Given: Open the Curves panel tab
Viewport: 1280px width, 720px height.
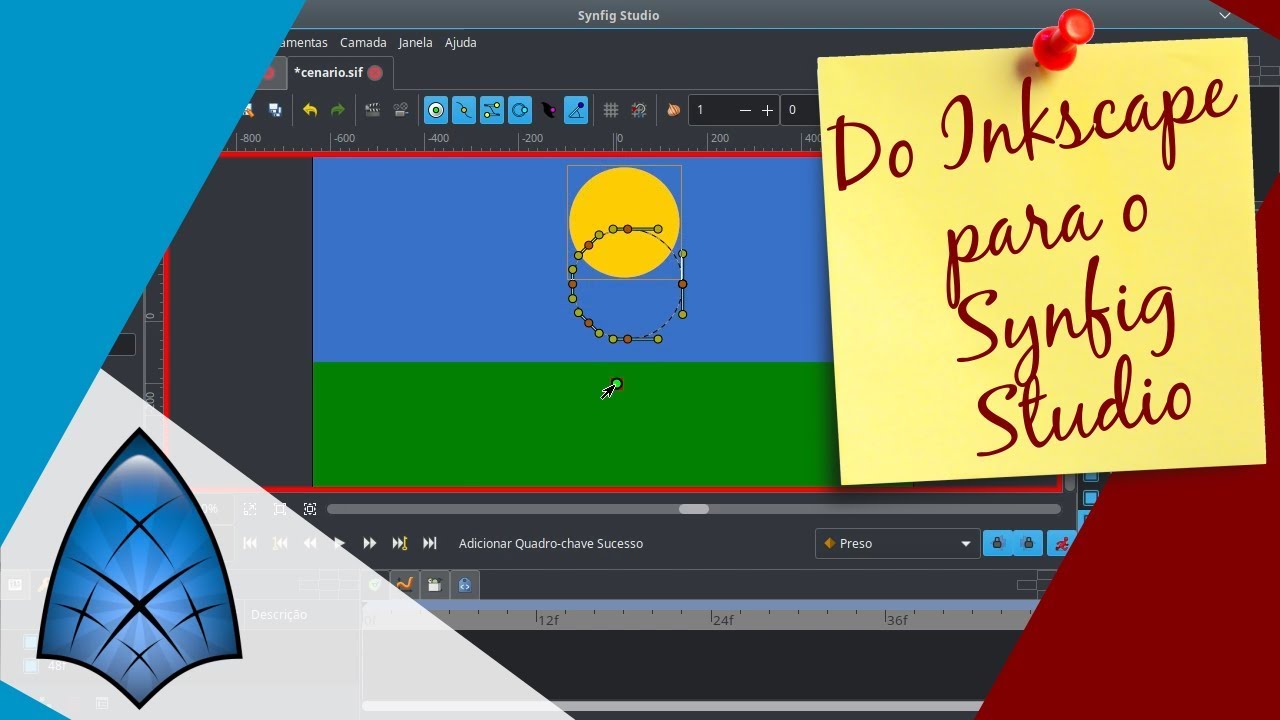Looking at the screenshot, I should coord(405,585).
